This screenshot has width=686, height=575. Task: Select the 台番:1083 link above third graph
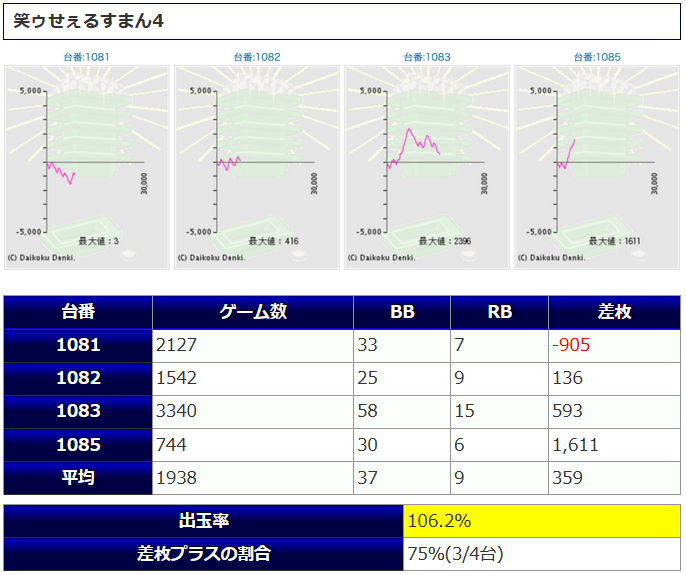pos(428,58)
